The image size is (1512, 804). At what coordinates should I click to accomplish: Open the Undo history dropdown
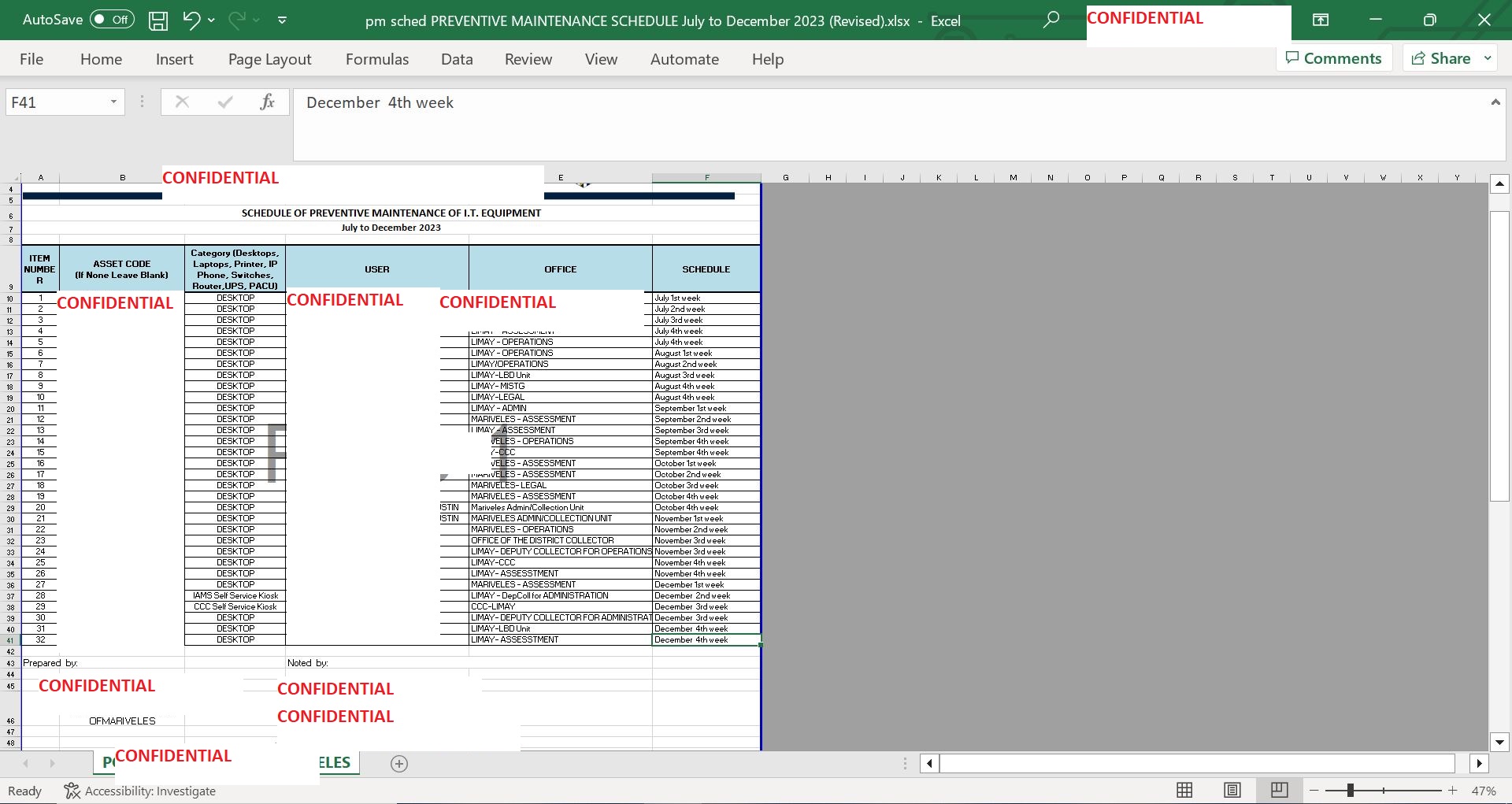point(211,20)
